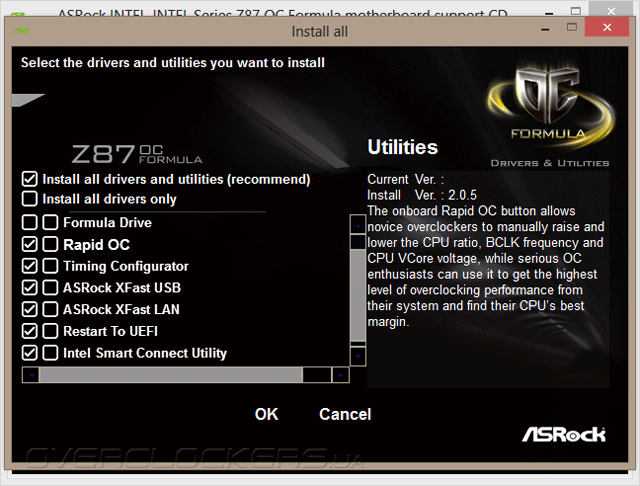Uncheck first Timing Configurator checkbox

pyautogui.click(x=30, y=266)
